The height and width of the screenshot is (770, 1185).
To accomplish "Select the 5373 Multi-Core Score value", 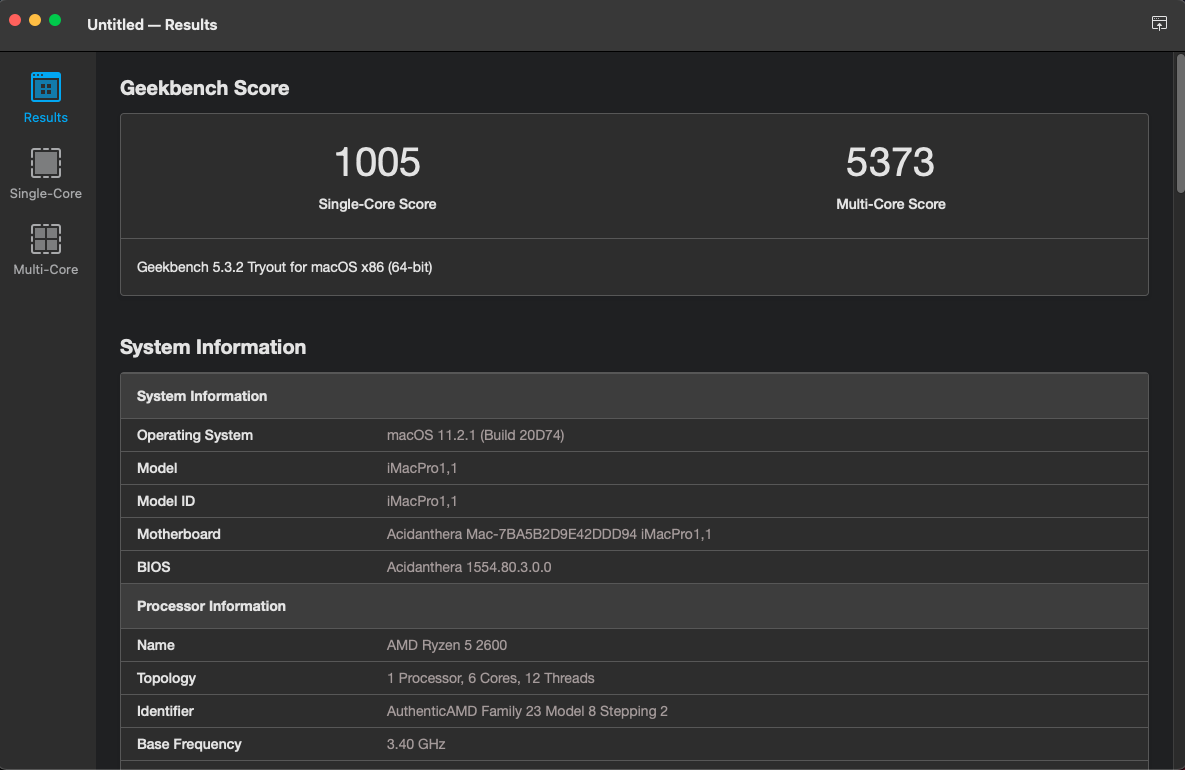I will (x=890, y=162).
